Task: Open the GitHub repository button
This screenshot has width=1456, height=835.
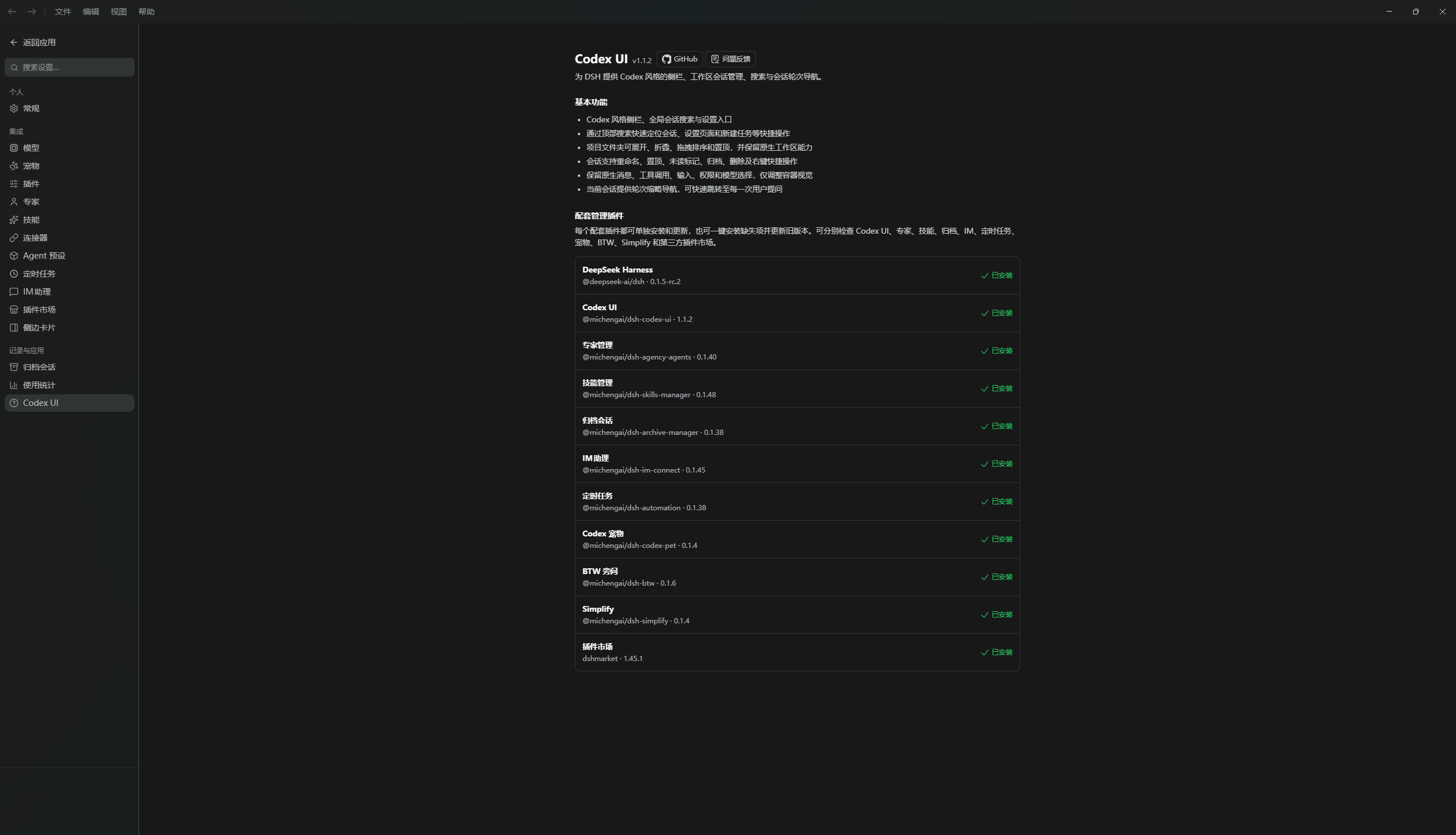Action: coord(679,59)
